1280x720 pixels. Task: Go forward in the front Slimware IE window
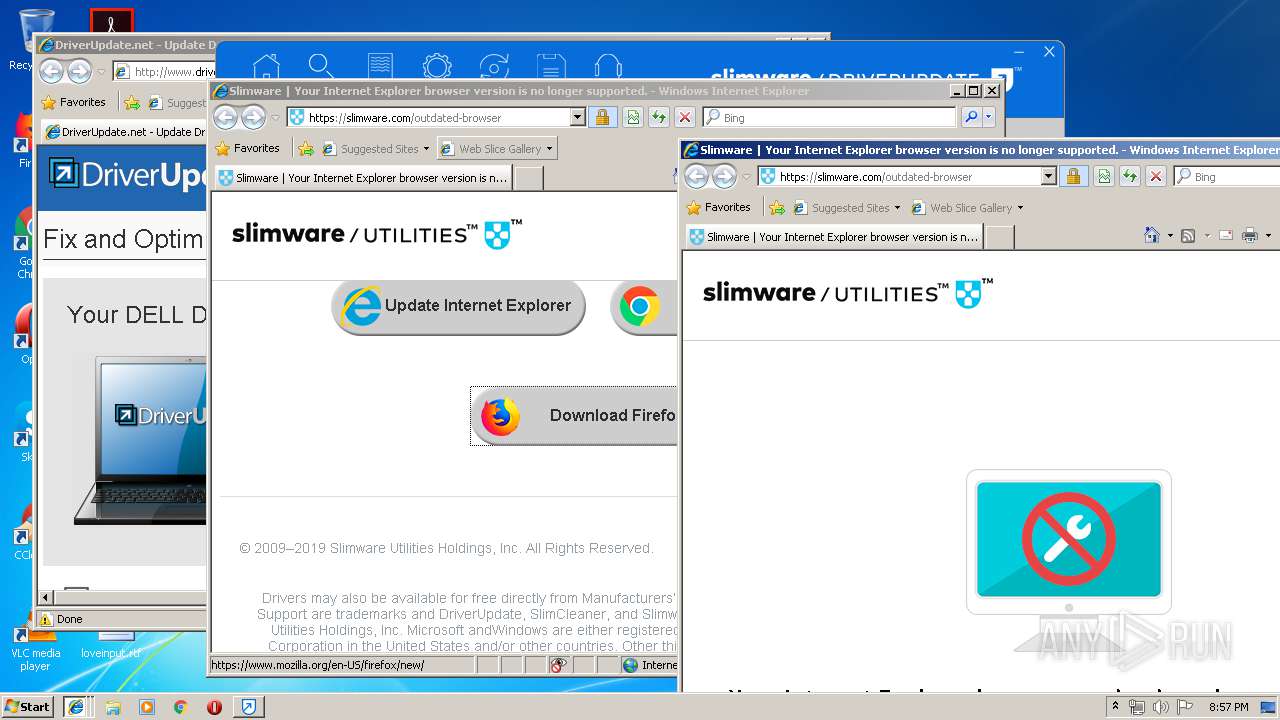[x=725, y=176]
